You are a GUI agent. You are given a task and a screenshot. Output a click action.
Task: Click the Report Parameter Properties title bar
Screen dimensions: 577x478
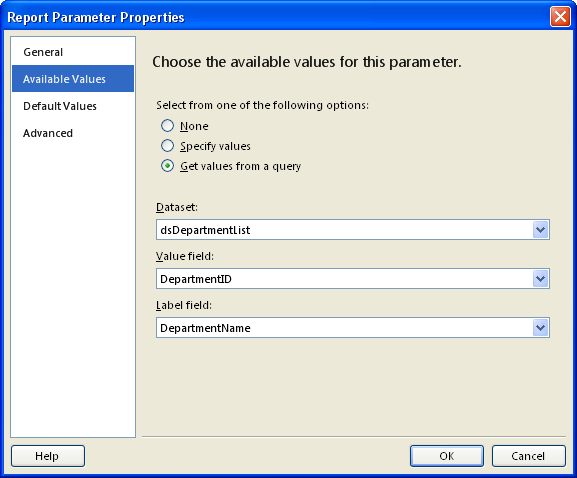pyautogui.click(x=276, y=17)
